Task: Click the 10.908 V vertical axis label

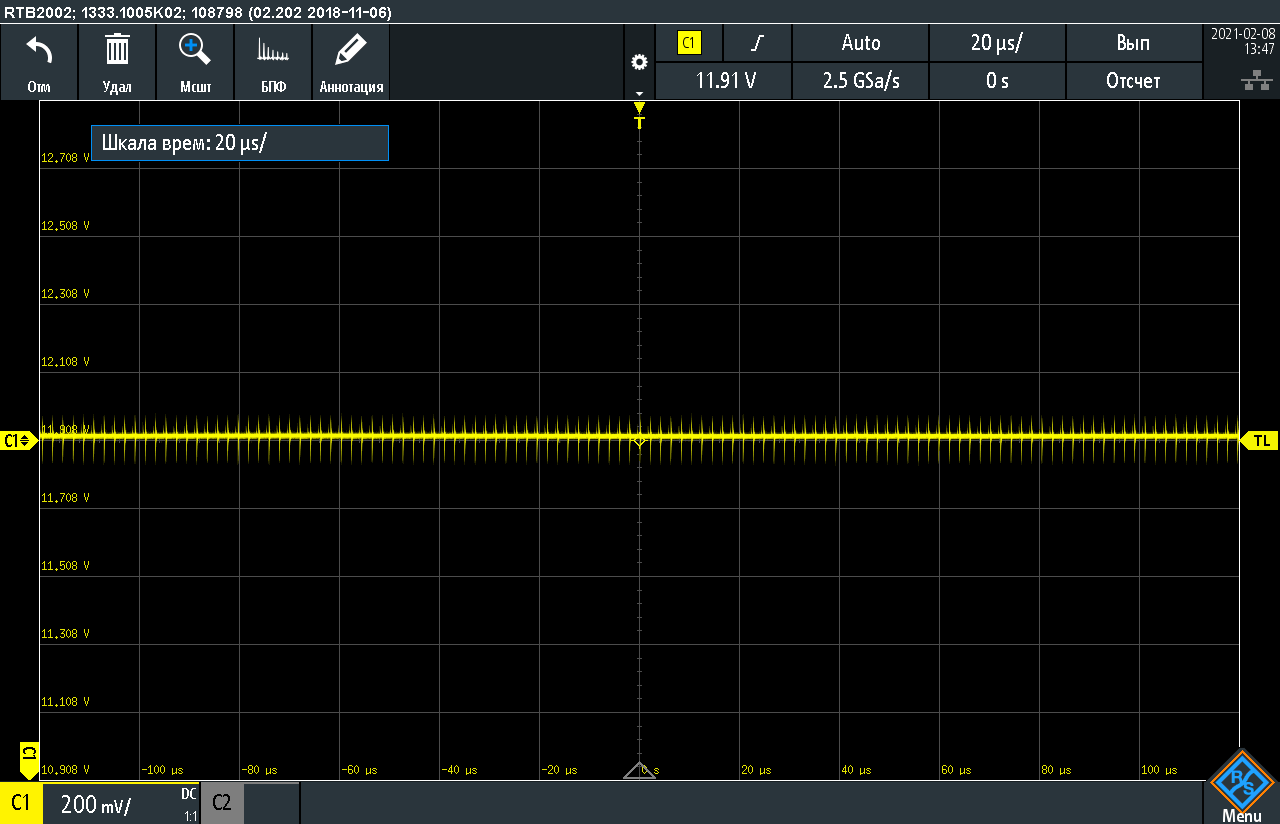Action: point(65,769)
